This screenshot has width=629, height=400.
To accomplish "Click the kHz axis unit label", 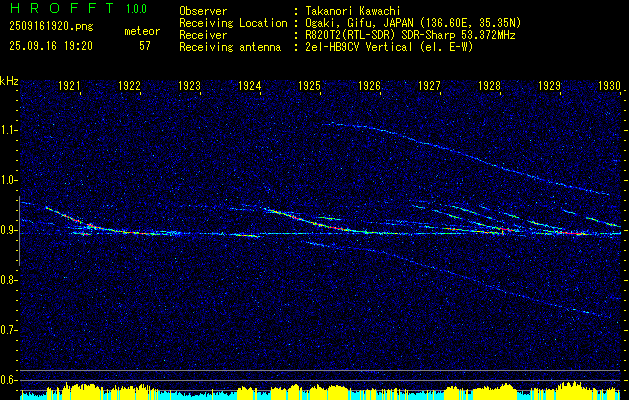I will click(x=9, y=81).
